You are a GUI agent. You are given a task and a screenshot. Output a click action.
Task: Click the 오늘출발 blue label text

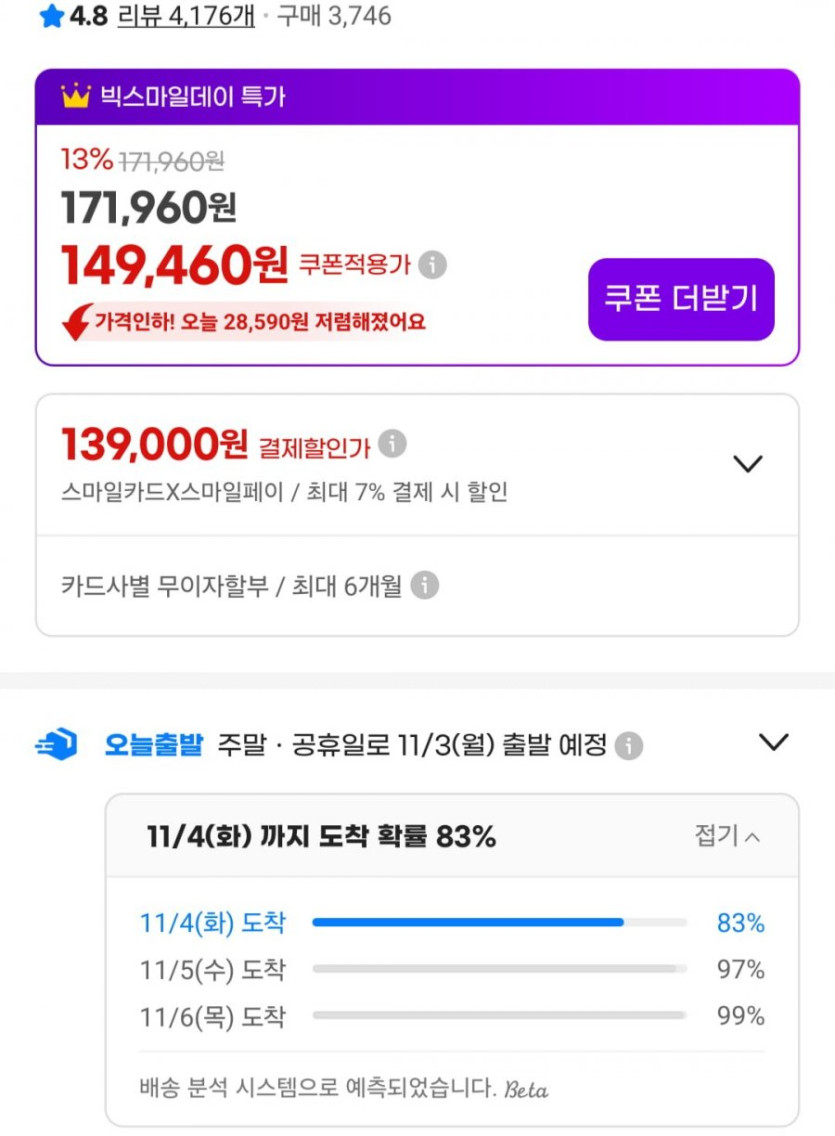(153, 745)
